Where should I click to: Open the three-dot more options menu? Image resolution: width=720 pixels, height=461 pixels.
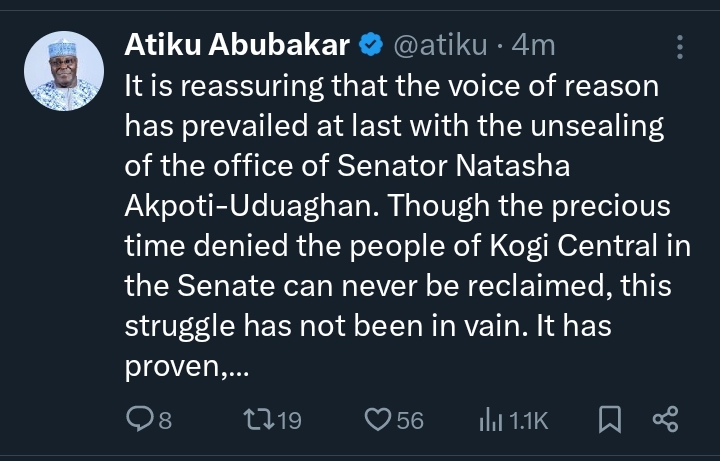pos(680,47)
